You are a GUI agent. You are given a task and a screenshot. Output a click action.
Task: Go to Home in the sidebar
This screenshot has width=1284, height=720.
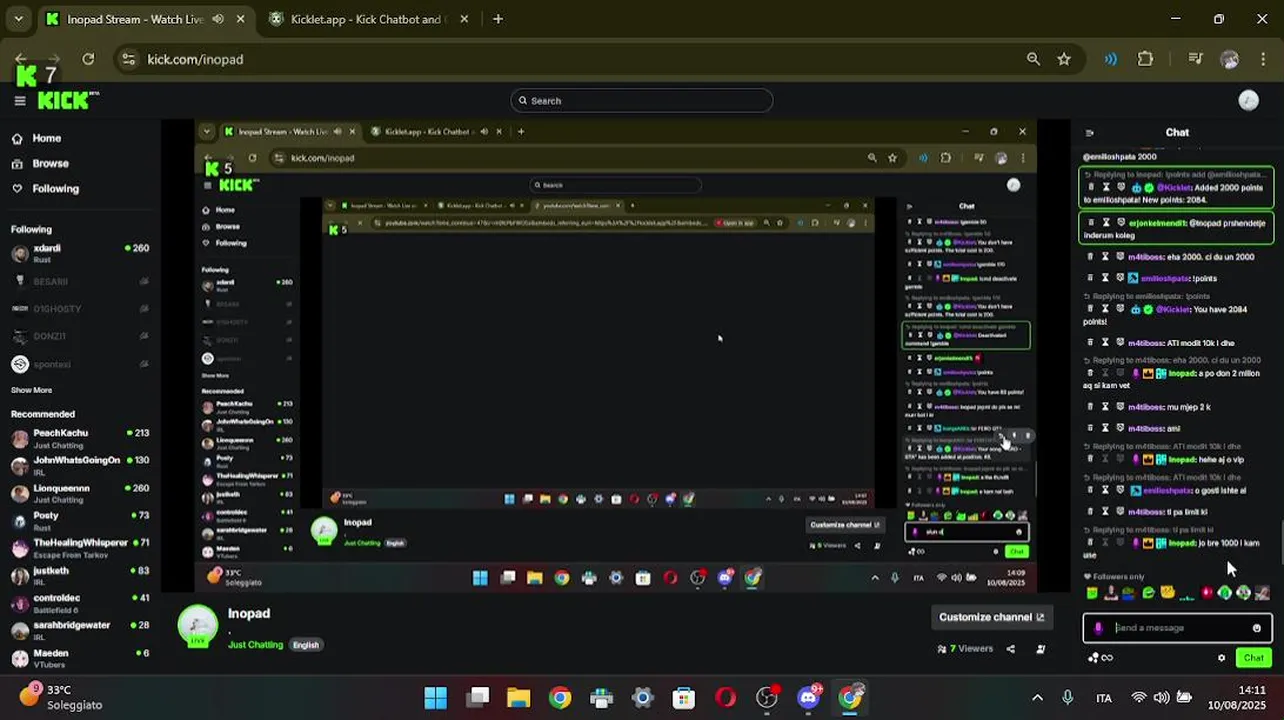click(46, 138)
